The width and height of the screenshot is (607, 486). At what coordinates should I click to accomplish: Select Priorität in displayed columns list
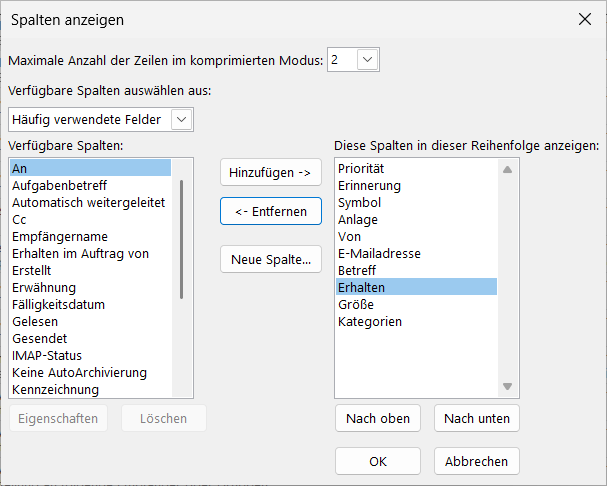pyautogui.click(x=361, y=168)
